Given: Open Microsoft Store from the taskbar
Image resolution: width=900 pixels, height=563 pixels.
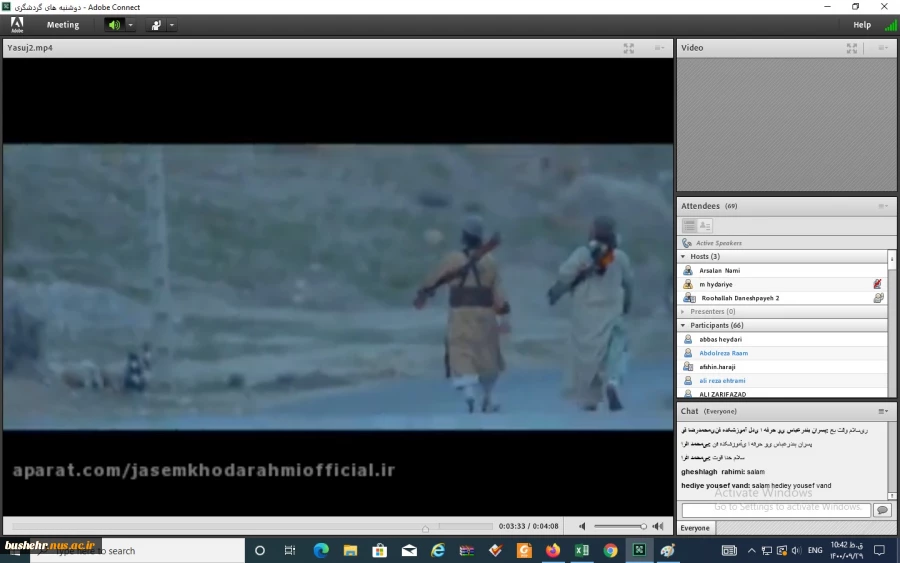Looking at the screenshot, I should [379, 551].
